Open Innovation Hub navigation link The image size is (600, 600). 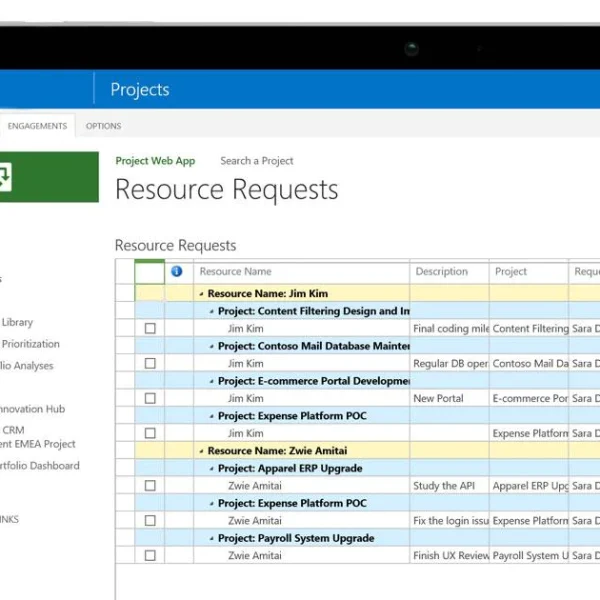33,409
